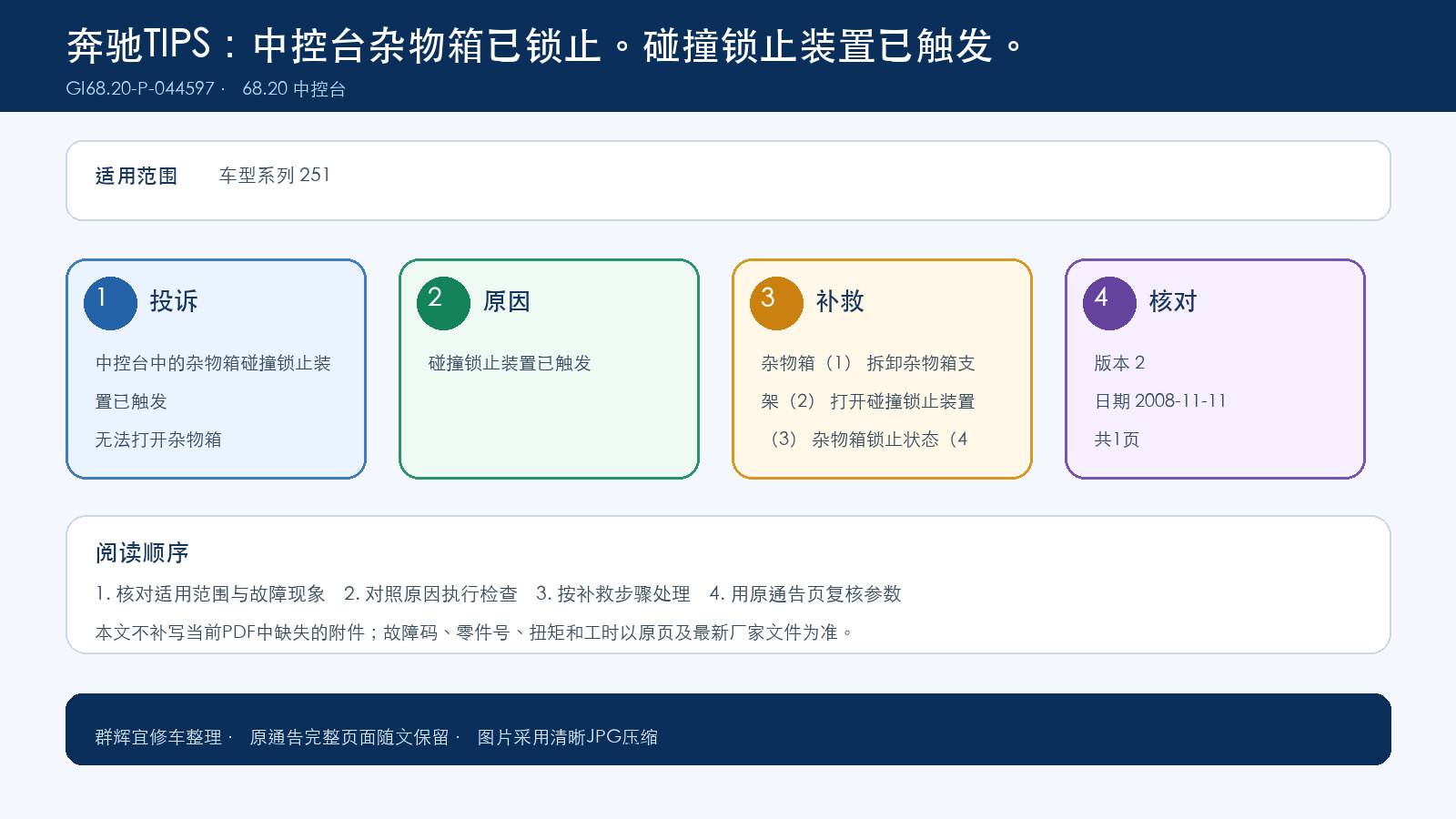Click the note starting 本文不补写当前PDF
Image resolution: width=1456 pixels, height=819 pixels.
coord(475,632)
